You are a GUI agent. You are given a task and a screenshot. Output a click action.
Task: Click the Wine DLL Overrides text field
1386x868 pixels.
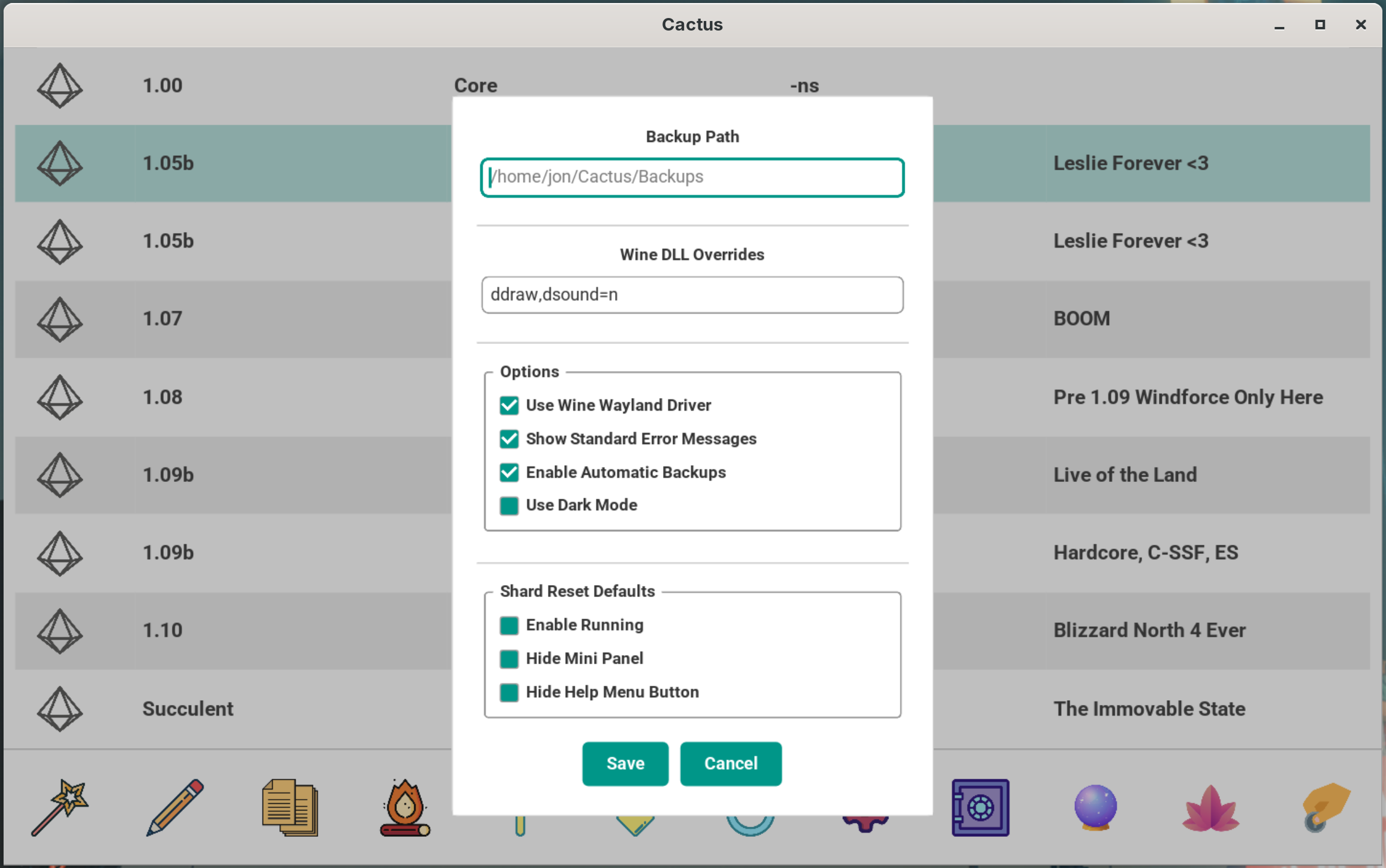coord(692,295)
